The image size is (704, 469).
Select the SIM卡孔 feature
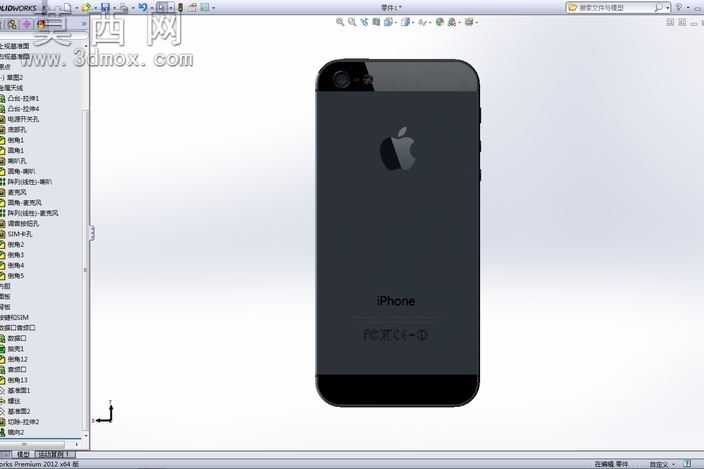(20, 234)
